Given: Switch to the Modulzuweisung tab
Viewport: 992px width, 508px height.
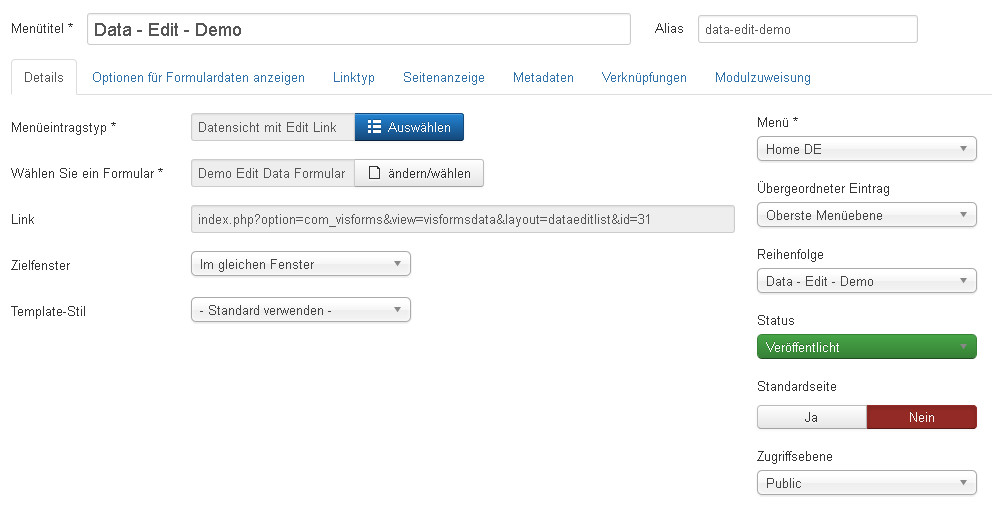Looking at the screenshot, I should point(762,77).
